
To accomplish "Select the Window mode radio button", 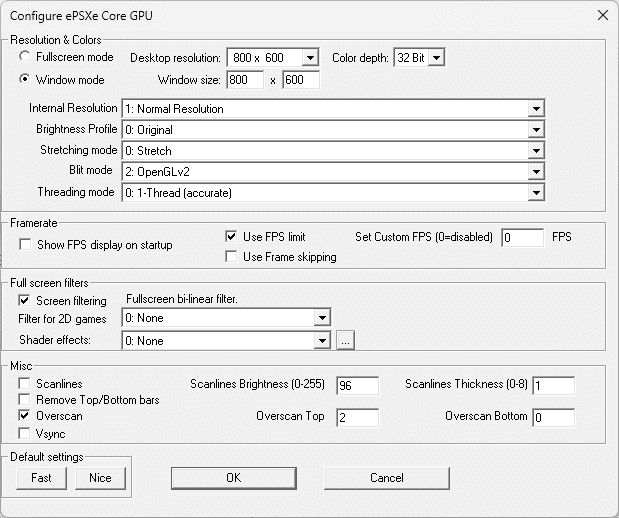I will pos(24,79).
